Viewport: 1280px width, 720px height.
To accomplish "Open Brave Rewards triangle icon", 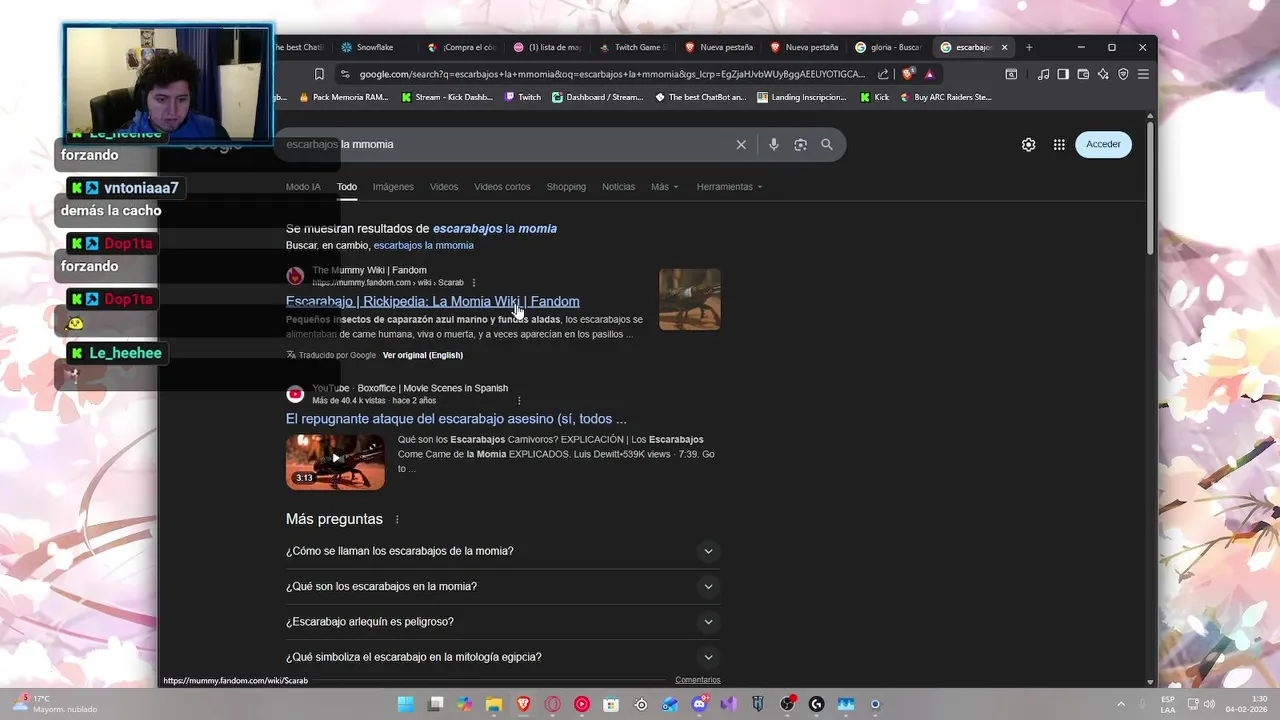I will pyautogui.click(x=929, y=74).
